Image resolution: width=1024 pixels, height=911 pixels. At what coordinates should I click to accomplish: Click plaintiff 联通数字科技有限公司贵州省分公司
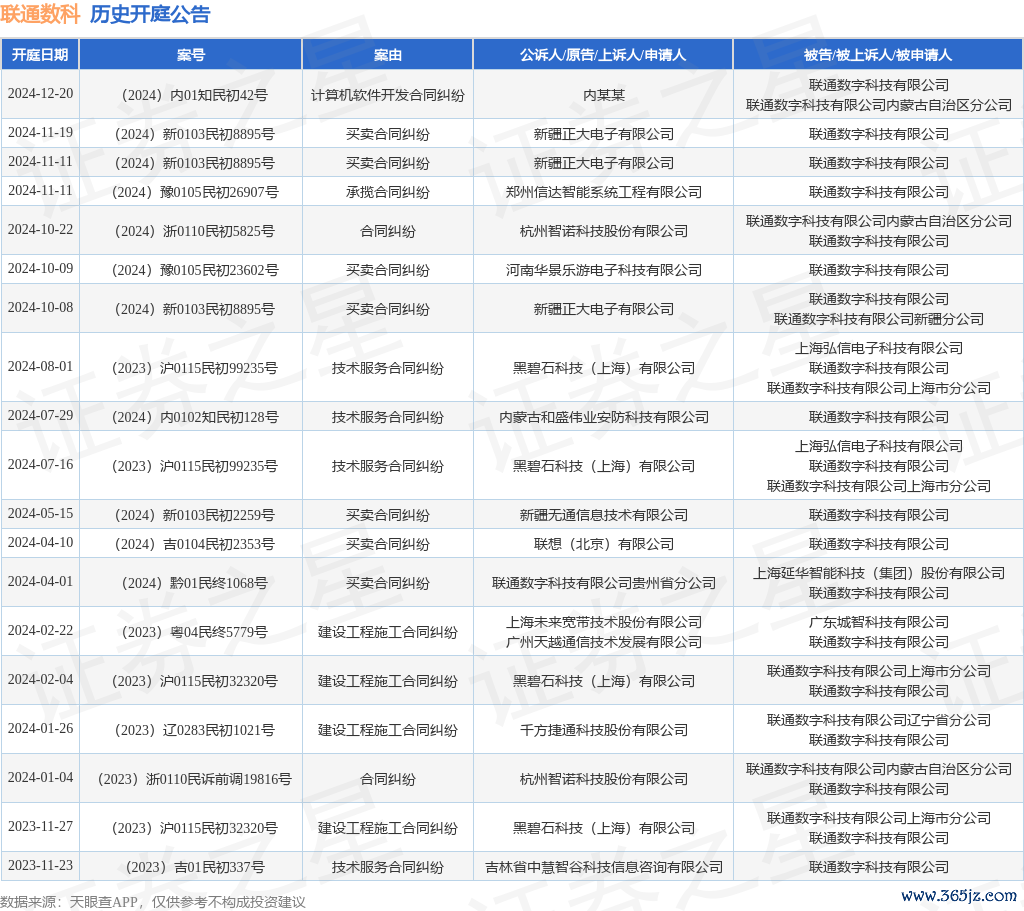tap(603, 583)
